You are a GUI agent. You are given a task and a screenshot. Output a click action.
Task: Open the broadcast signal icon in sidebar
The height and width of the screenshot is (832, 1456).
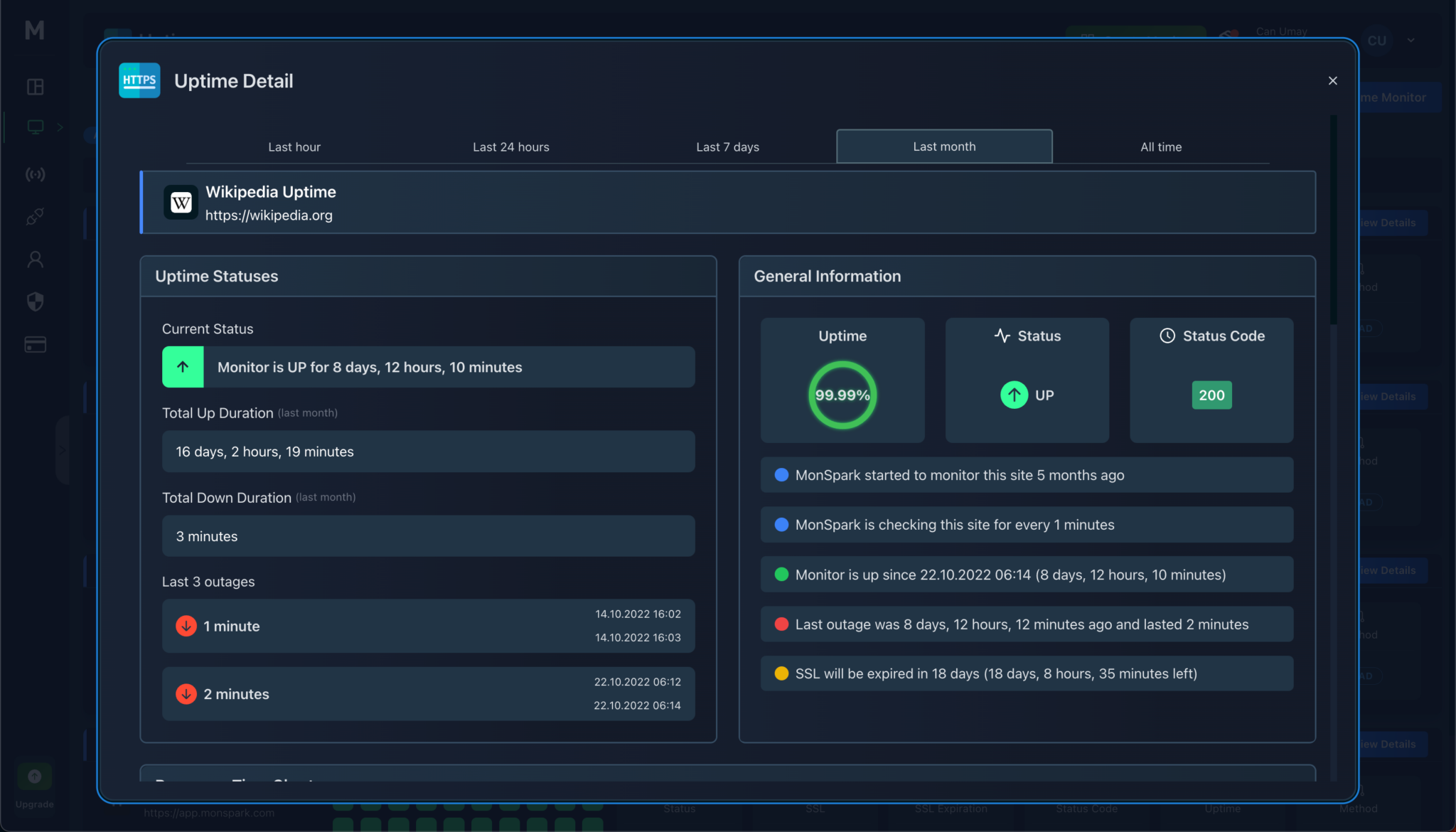pyautogui.click(x=35, y=174)
